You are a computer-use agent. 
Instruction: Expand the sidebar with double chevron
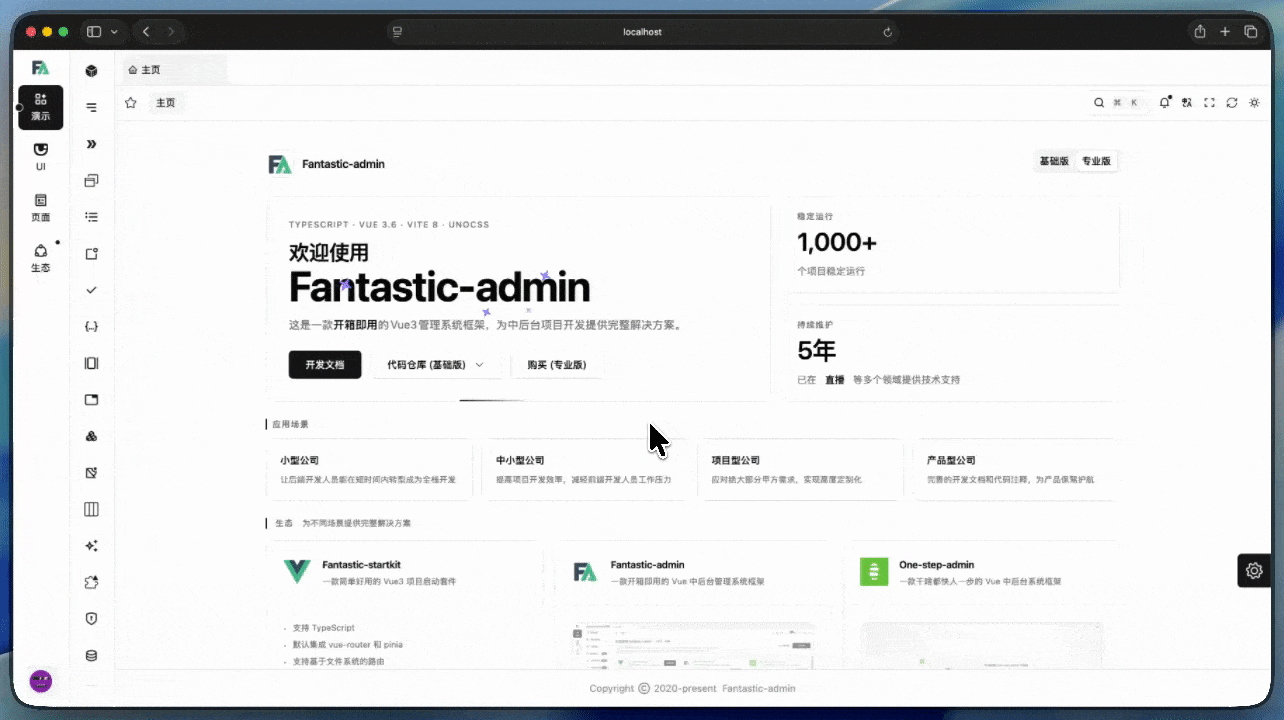92,144
